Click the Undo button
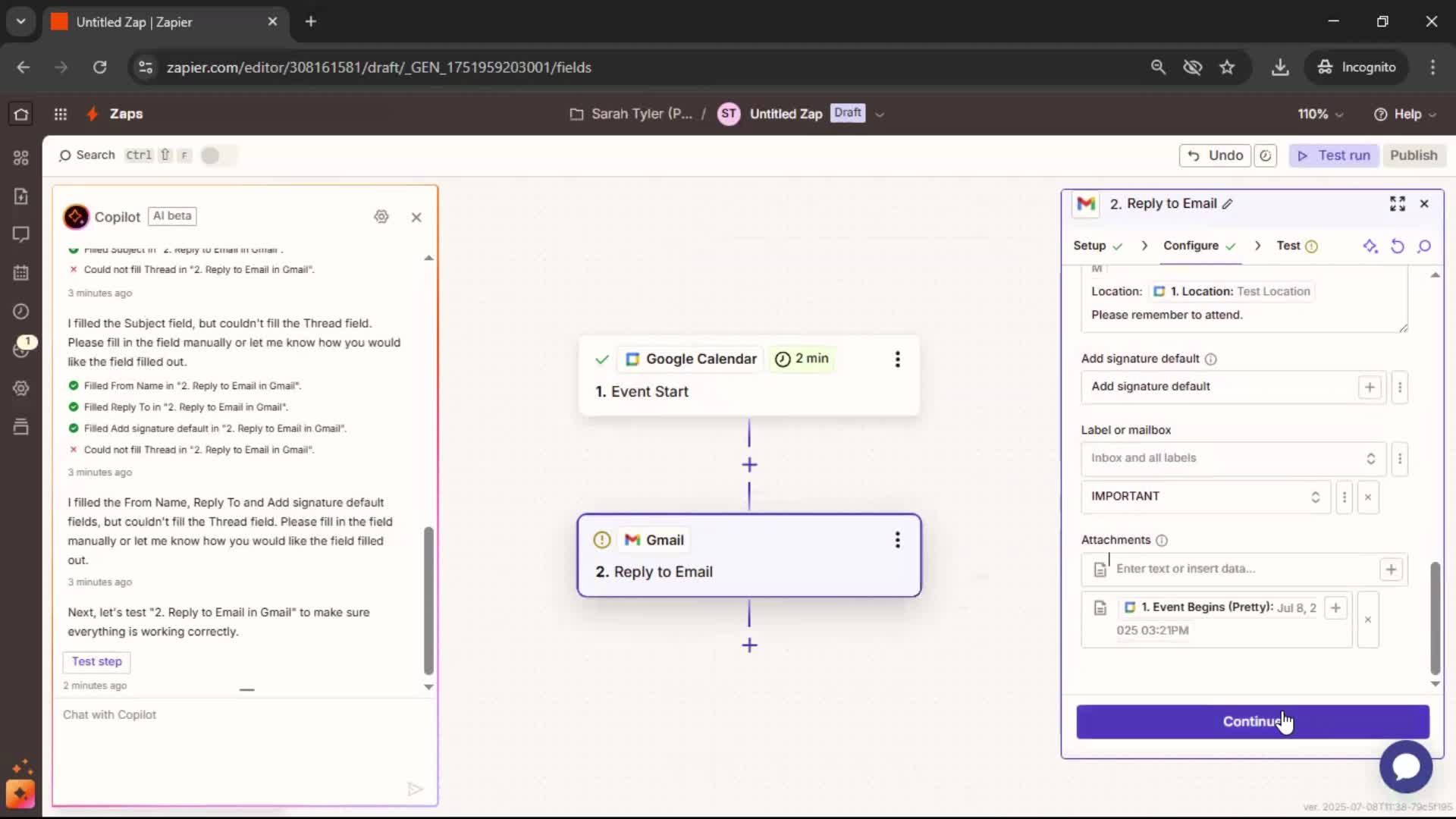 [1216, 155]
